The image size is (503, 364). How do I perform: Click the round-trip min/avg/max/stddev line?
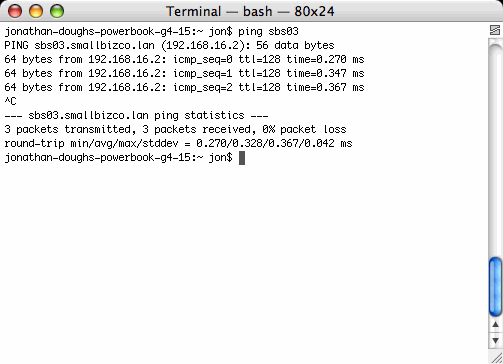(178, 143)
